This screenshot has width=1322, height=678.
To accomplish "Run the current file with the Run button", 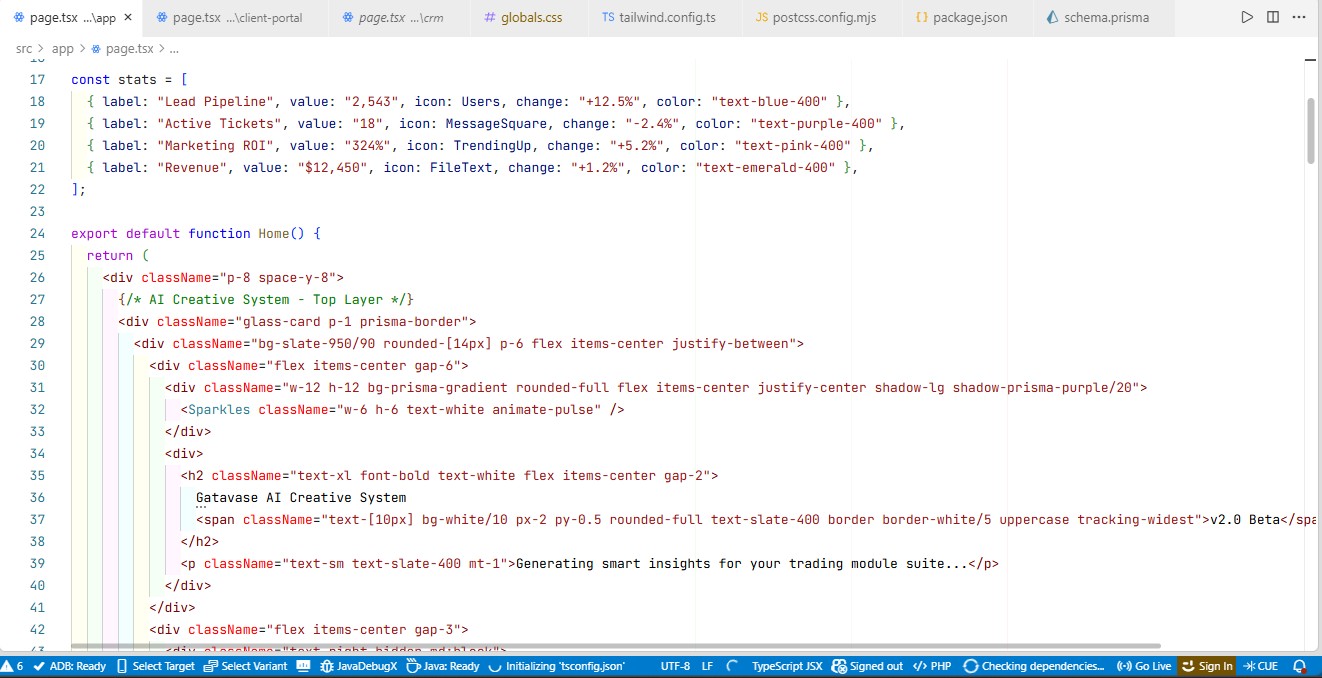I will (1247, 16).
